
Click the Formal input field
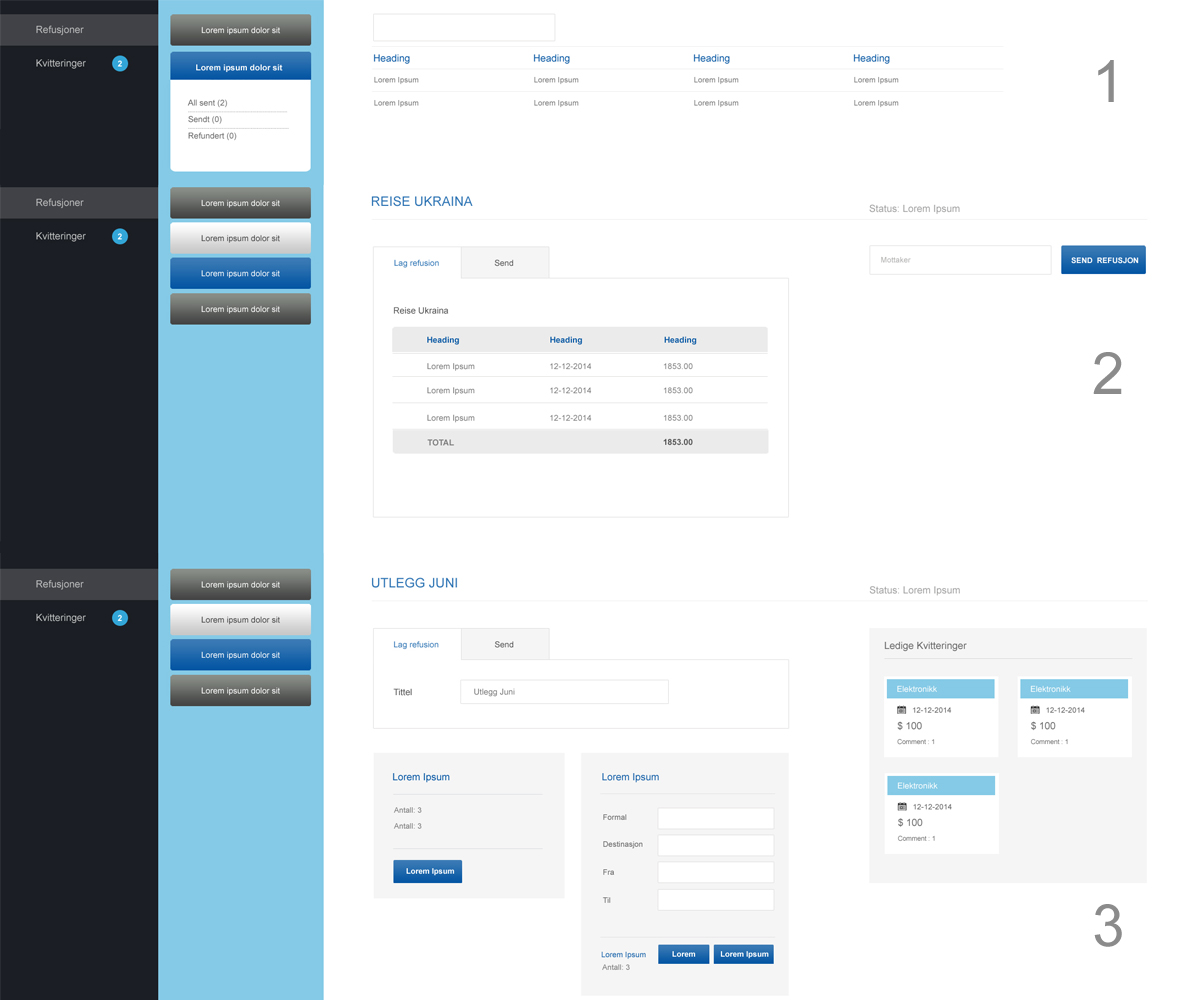716,818
